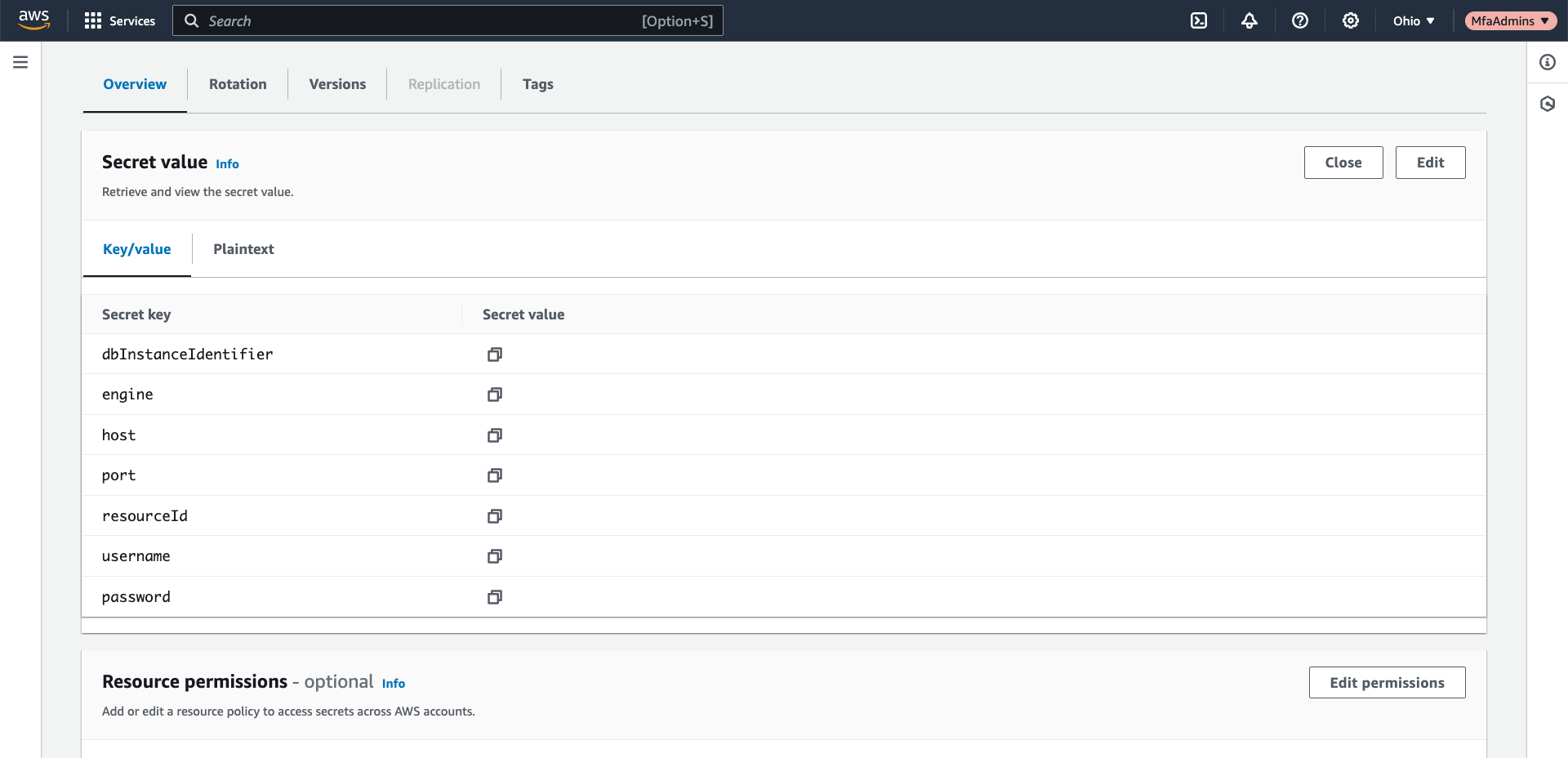Click the Close button for secret value

[1343, 163]
